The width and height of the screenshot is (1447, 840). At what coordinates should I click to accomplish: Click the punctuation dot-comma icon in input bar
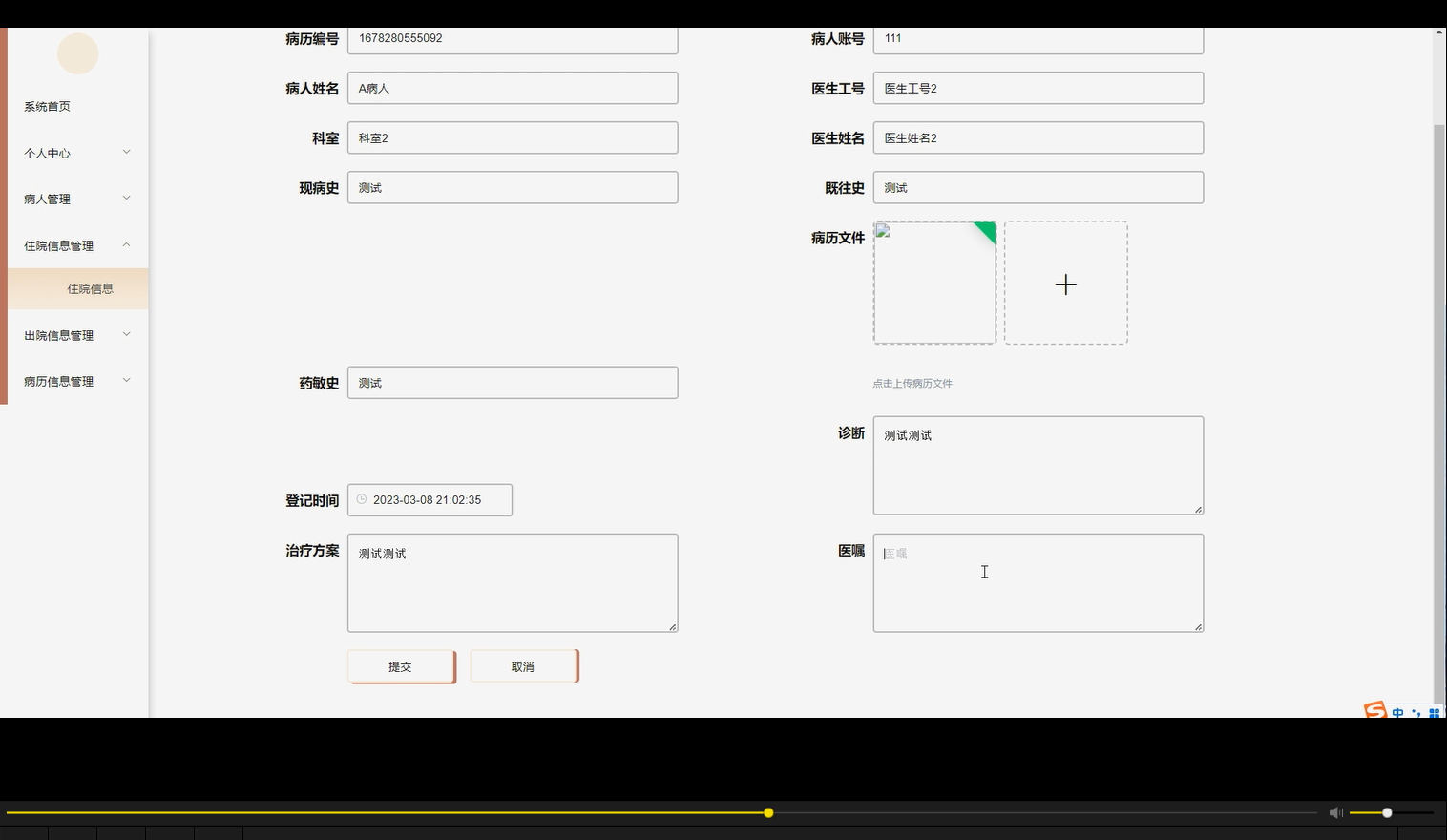tap(1416, 712)
